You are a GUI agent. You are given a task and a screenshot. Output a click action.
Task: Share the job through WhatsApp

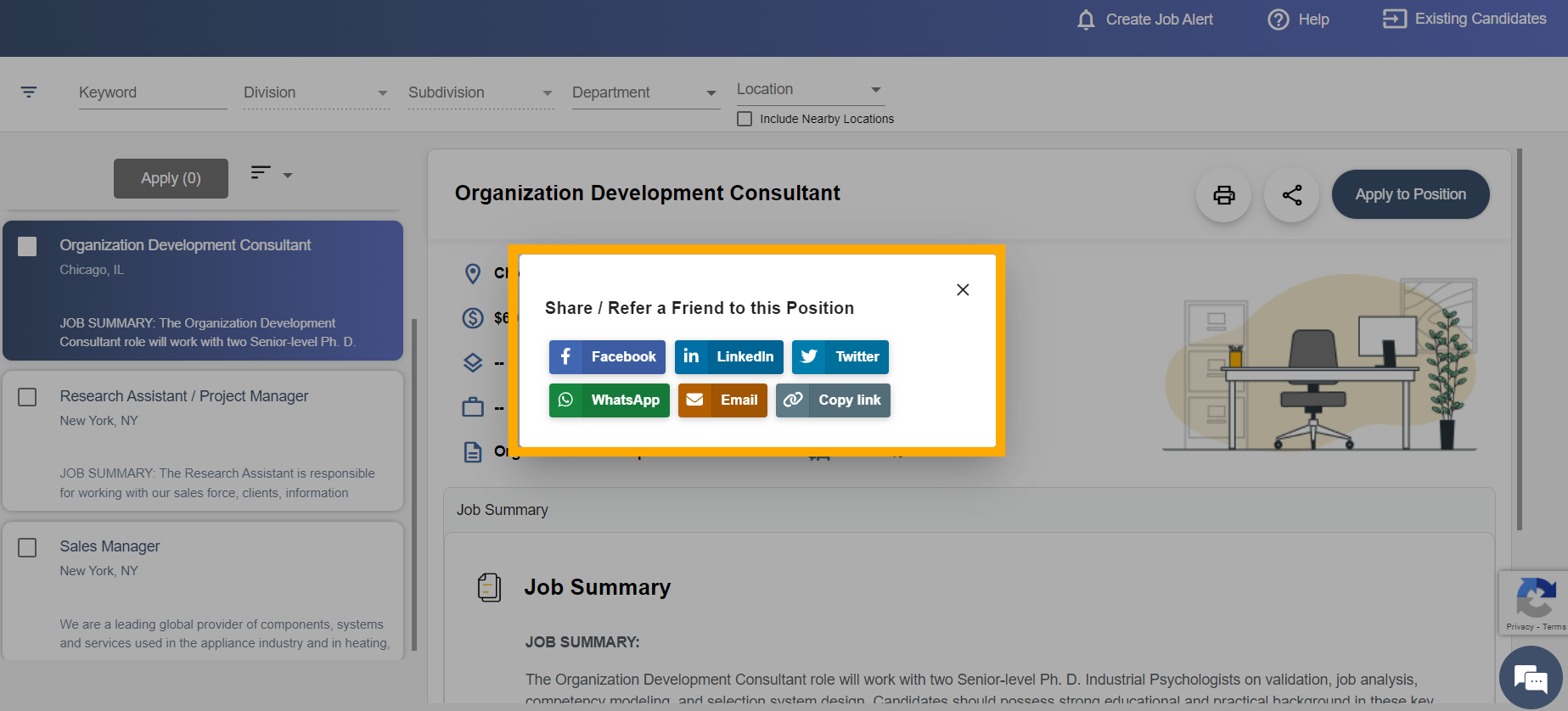point(610,400)
